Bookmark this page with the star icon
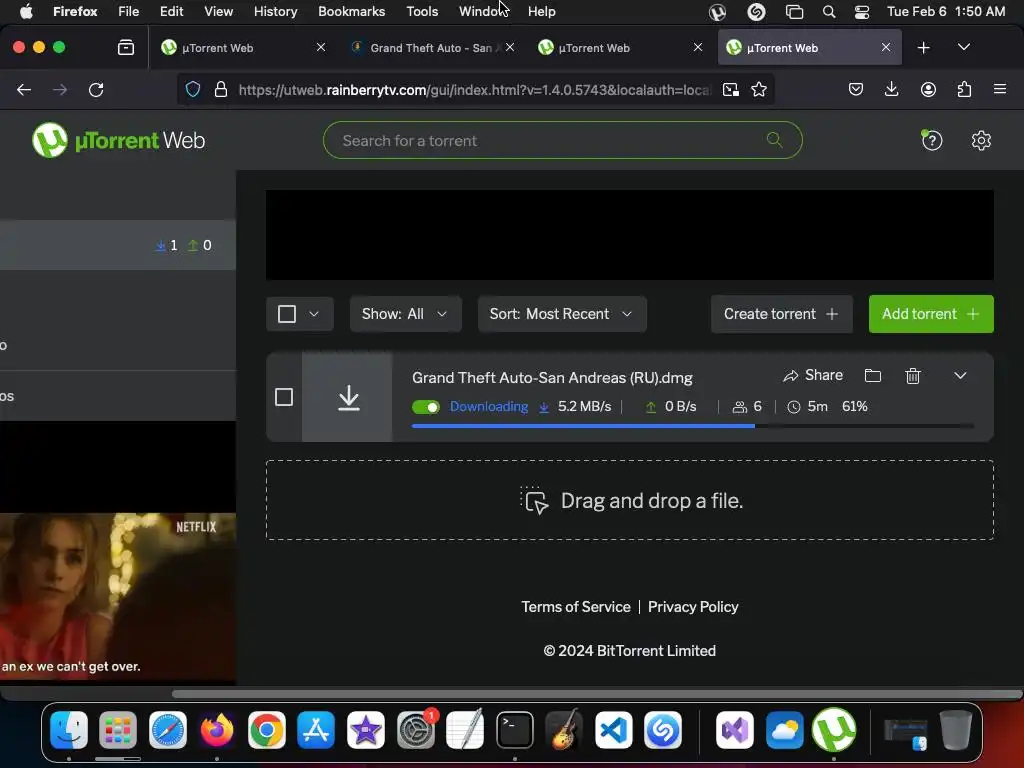Screen dimensions: 1024x768 [x=758, y=89]
